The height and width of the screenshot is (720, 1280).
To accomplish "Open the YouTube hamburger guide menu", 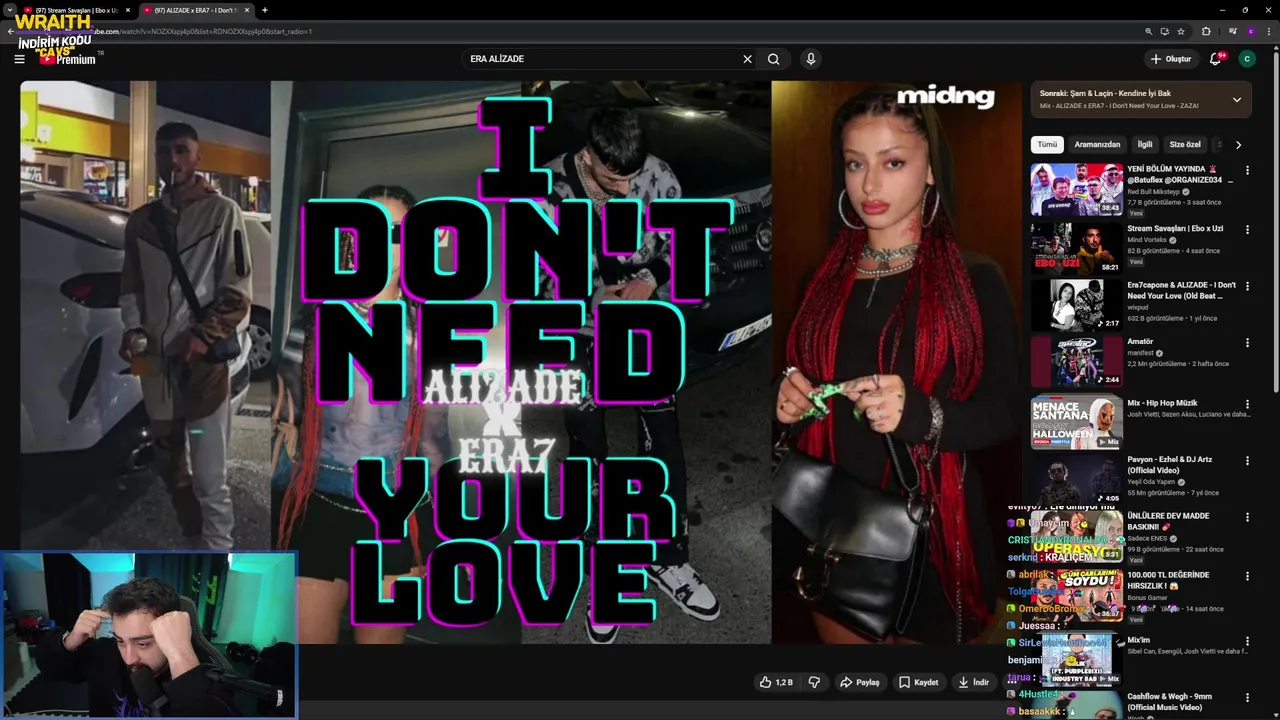I will click(19, 59).
